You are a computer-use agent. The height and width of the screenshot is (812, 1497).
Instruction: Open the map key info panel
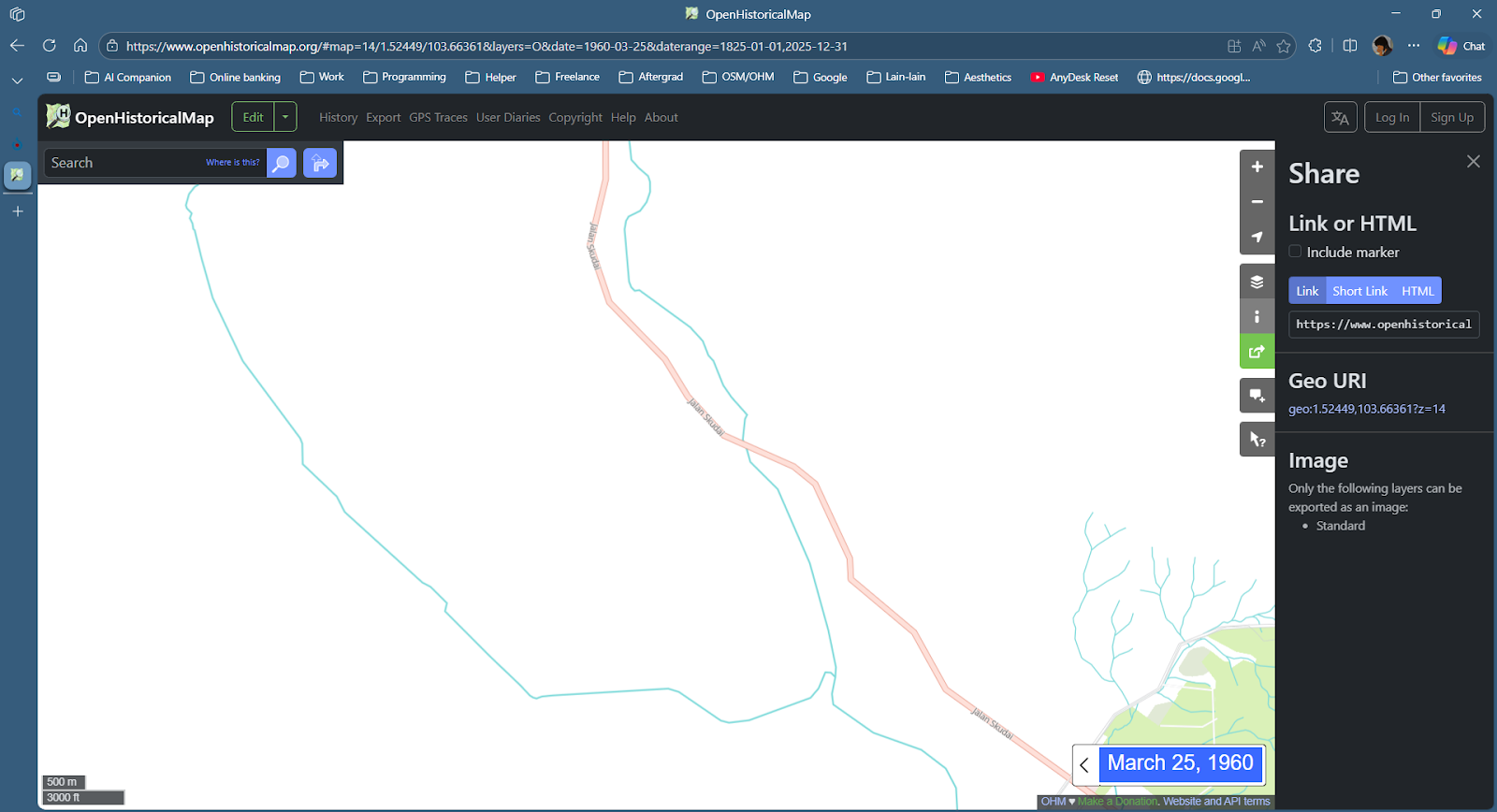[1257, 316]
